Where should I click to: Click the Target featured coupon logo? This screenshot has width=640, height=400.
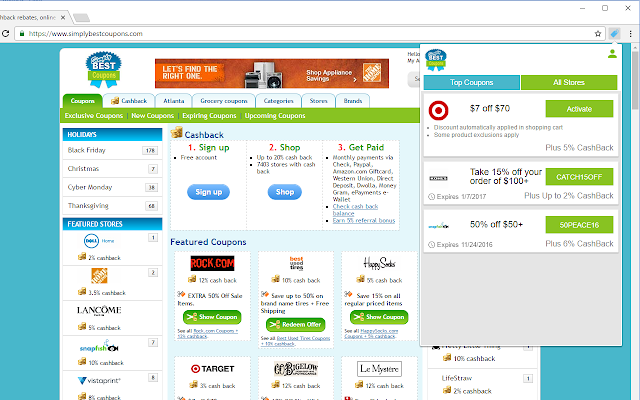(213, 369)
